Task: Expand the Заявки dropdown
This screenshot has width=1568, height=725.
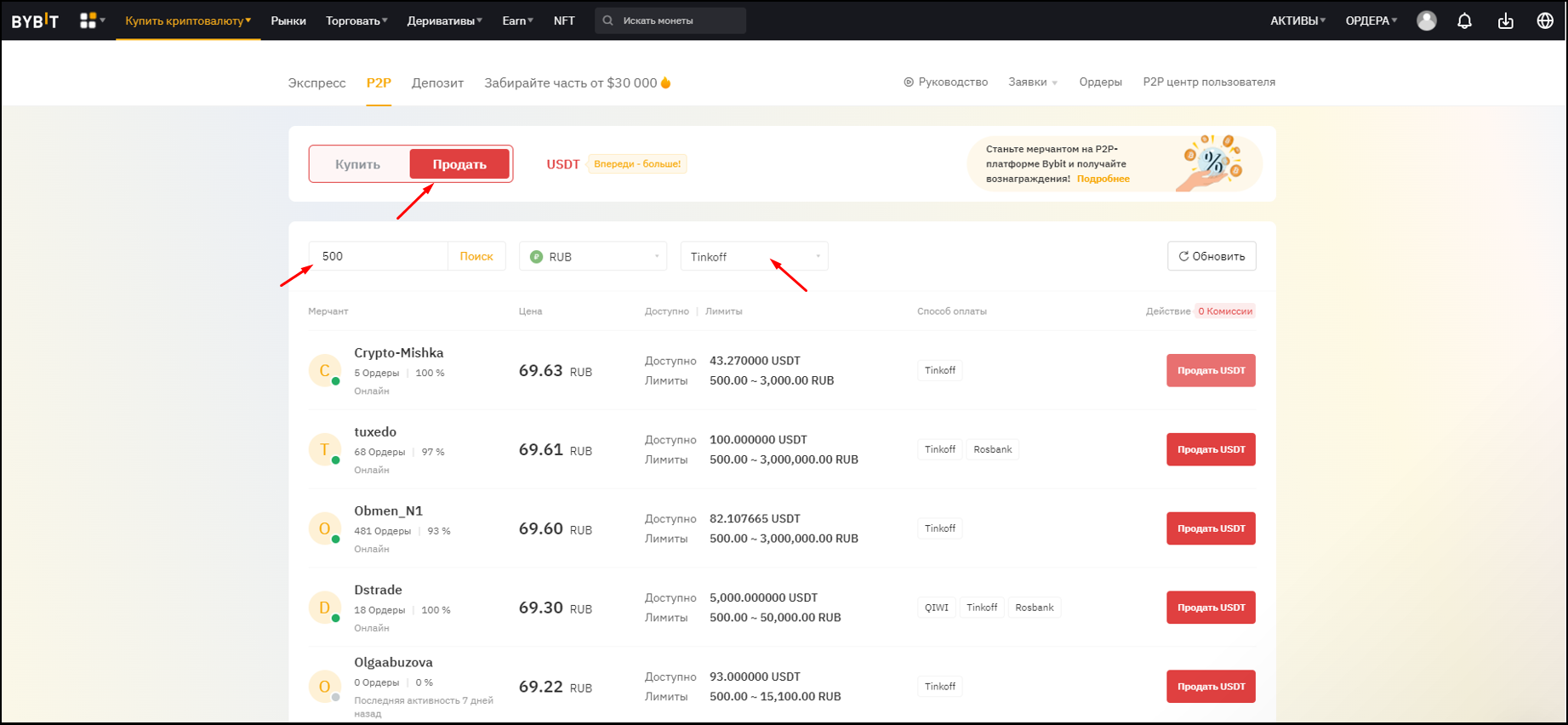Action: tap(1033, 83)
